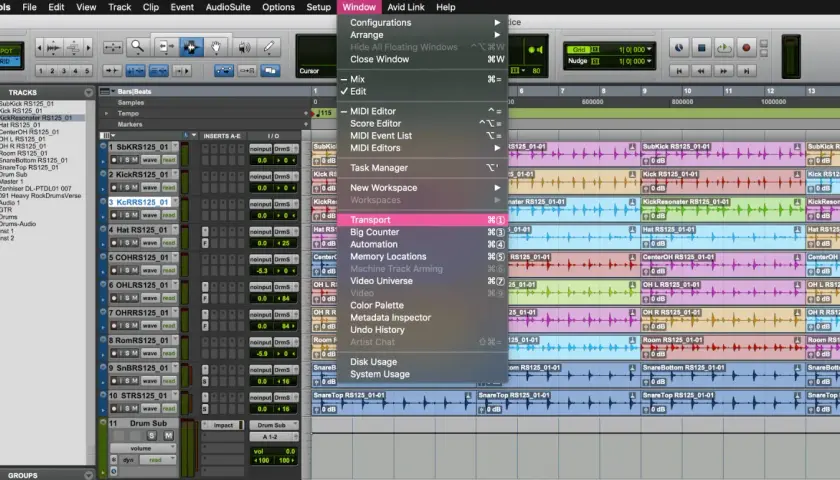
Task: Recall Zoom Preset 5
Action: 87,71
